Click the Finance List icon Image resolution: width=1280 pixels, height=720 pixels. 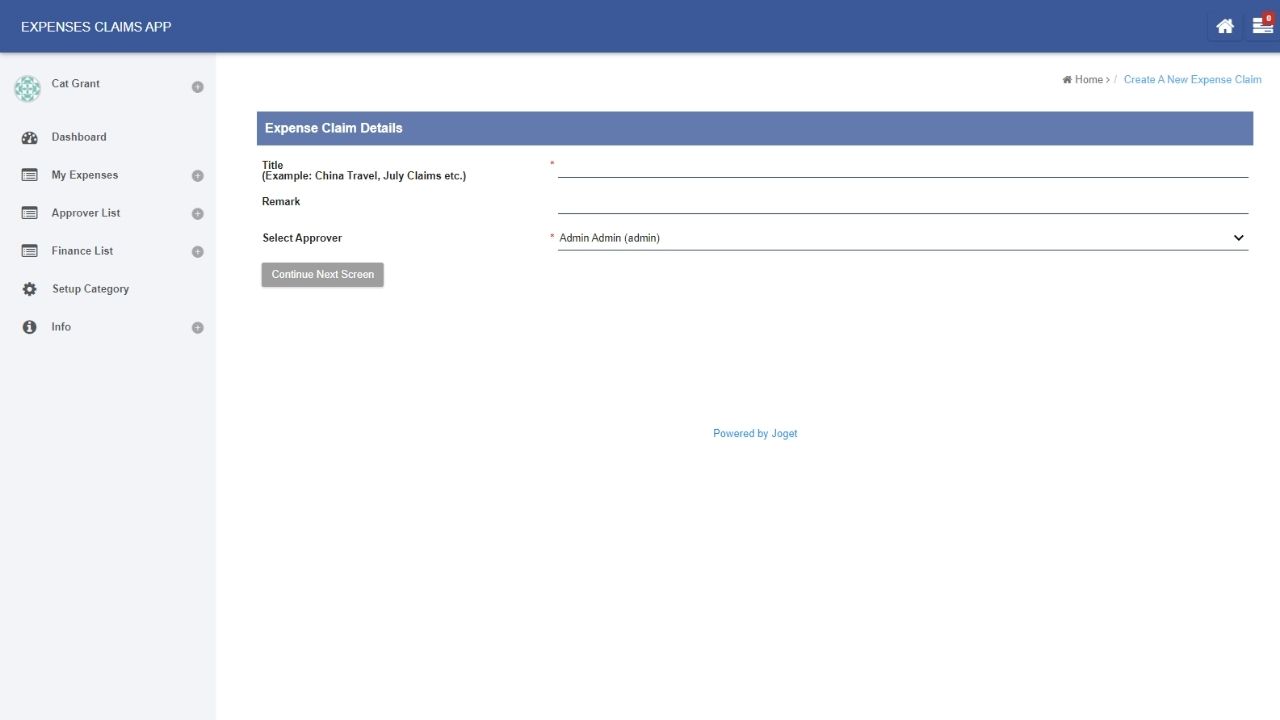click(x=29, y=251)
